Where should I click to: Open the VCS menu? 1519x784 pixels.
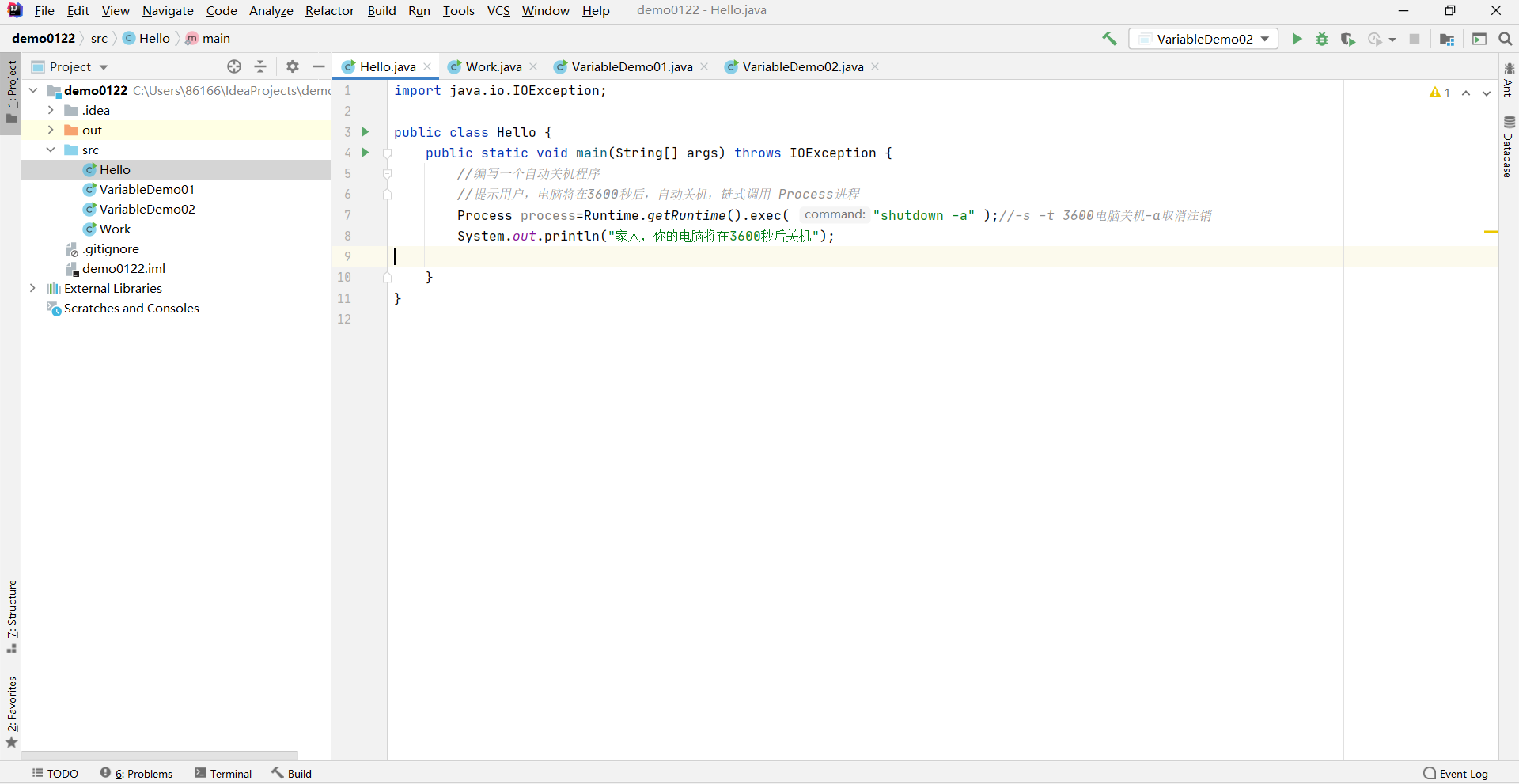(x=498, y=10)
